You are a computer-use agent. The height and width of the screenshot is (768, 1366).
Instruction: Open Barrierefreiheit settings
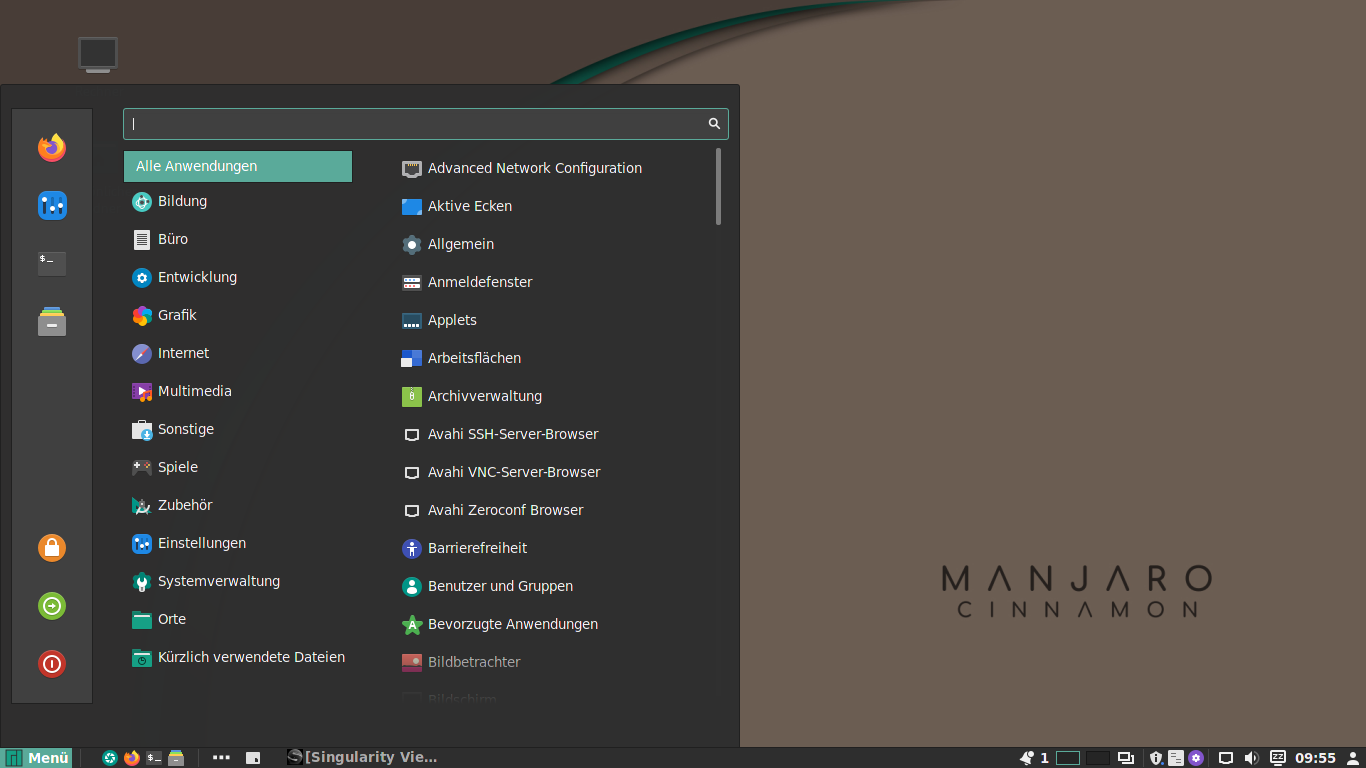[552, 548]
